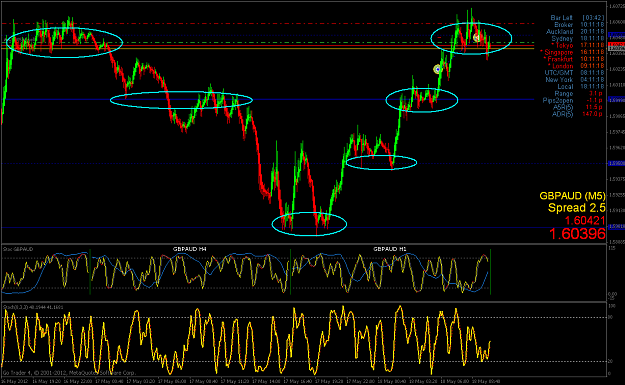Screen dimensions: 625x385
Task: Click the 16 May 2012 date label
Action: pyautogui.click(x=14, y=381)
